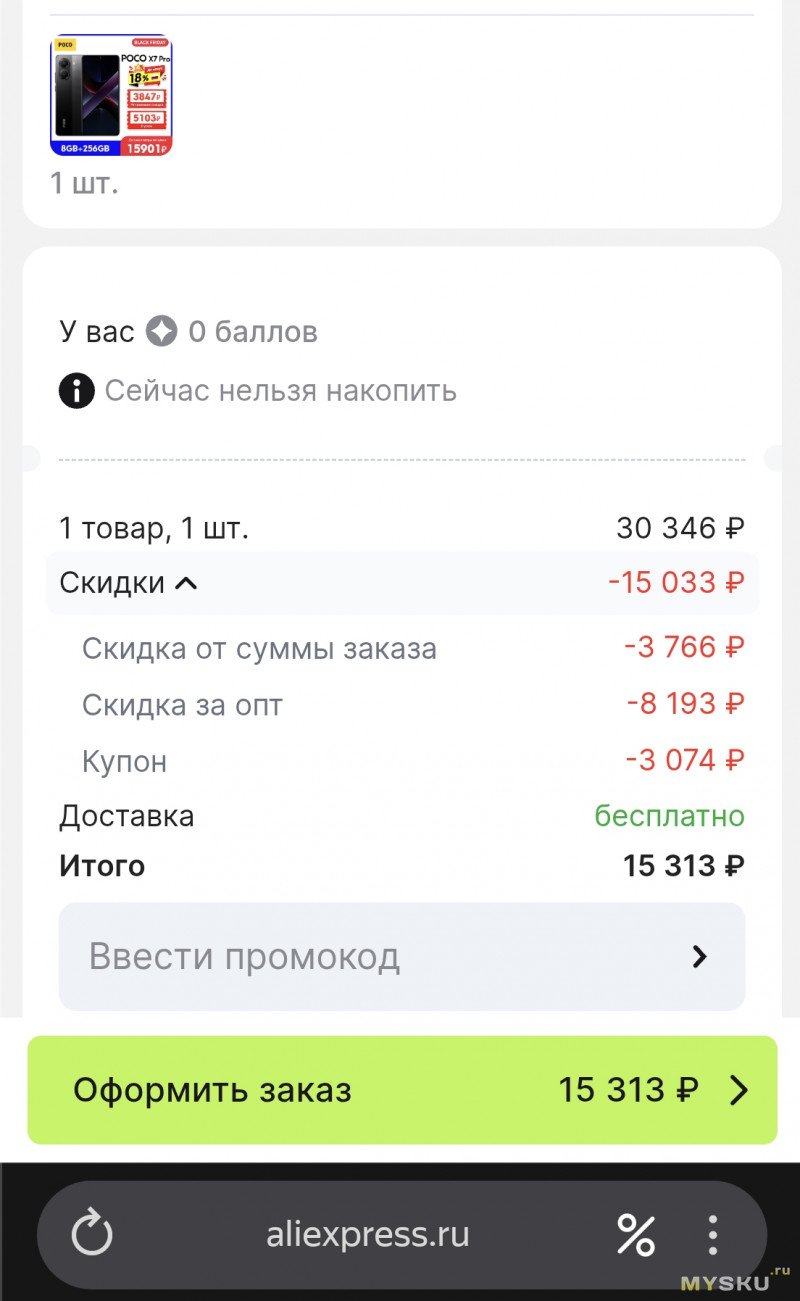Tap the aliexpress.ru address text
Screen dimensions: 800x1301
[x=367, y=1234]
